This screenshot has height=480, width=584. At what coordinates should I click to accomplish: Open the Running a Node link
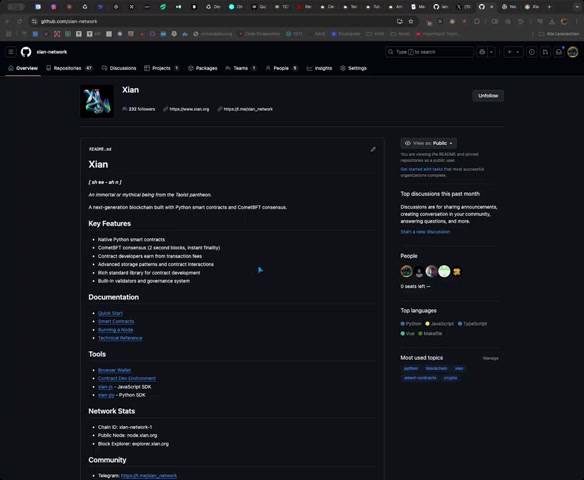[x=115, y=330]
